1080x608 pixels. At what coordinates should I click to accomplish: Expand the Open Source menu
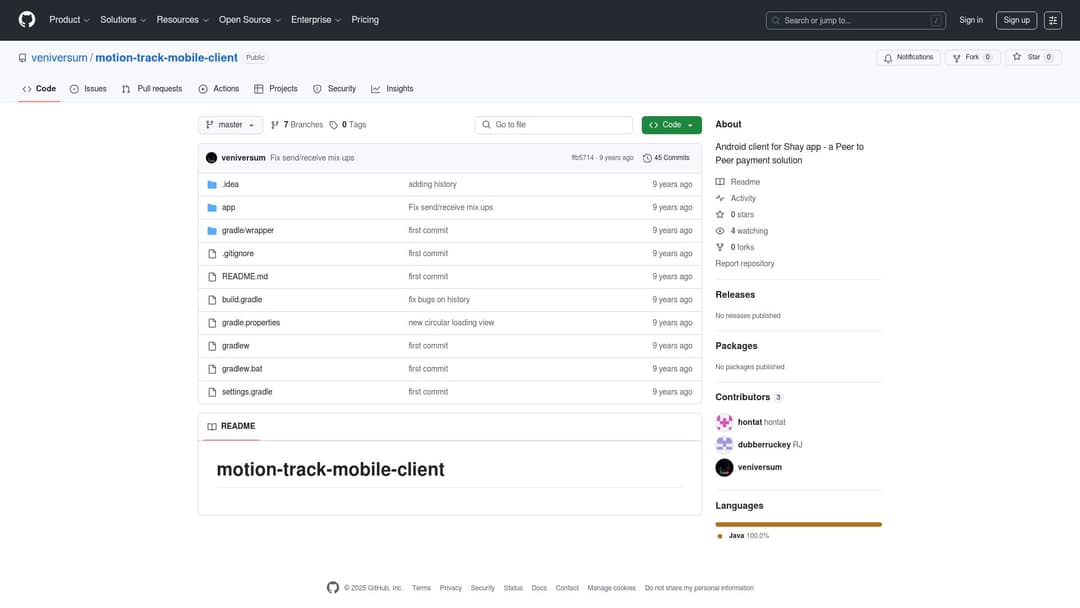[249, 20]
